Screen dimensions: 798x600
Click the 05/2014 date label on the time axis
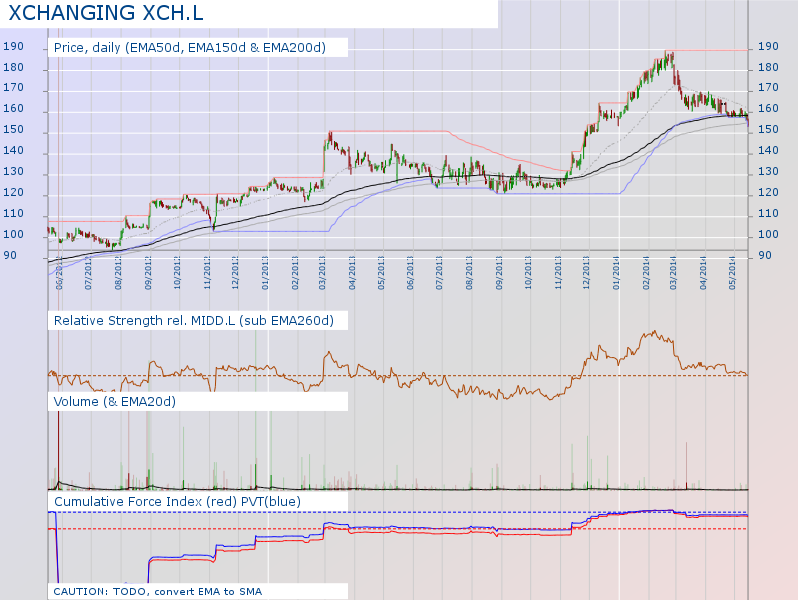(x=732, y=273)
